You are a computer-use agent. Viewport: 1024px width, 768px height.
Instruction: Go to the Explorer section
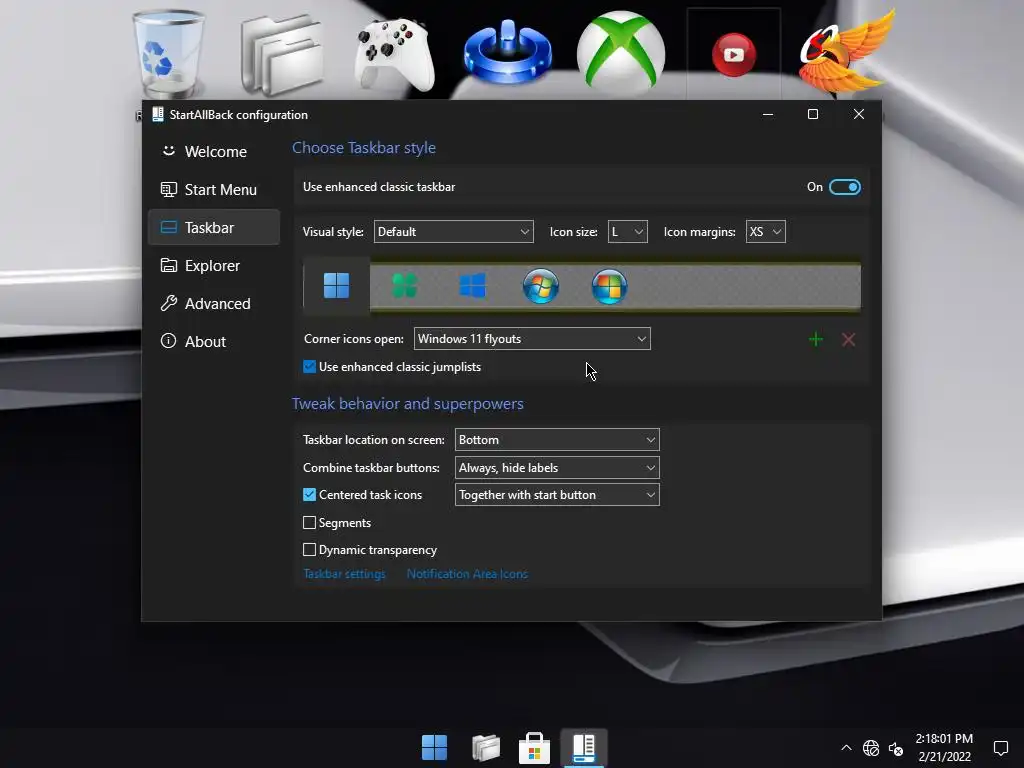click(x=214, y=266)
